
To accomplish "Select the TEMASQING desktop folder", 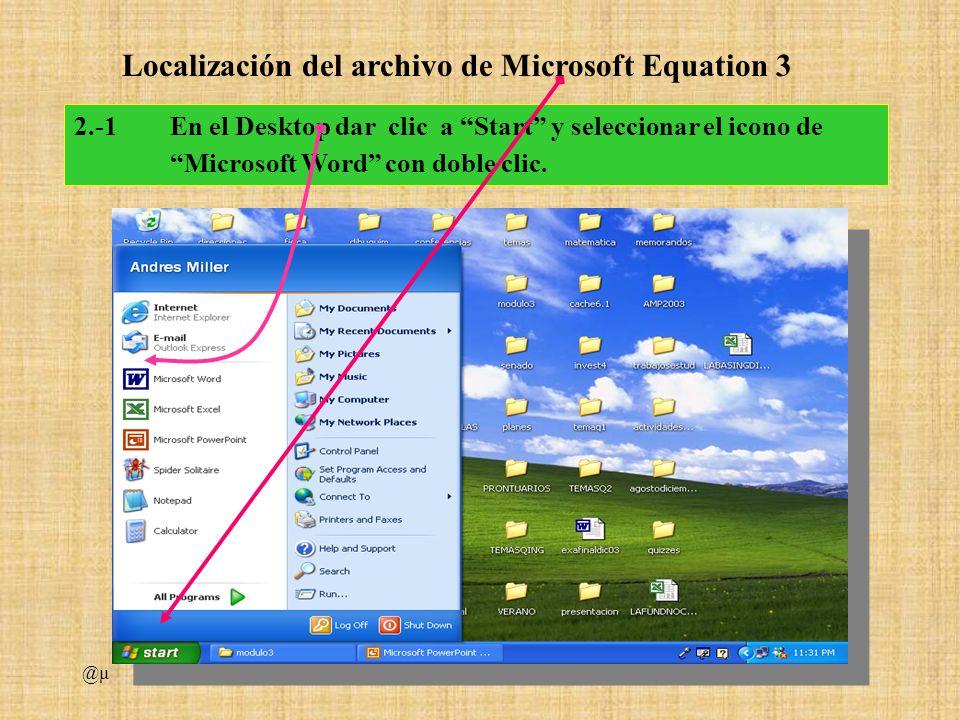I will pyautogui.click(x=517, y=538).
